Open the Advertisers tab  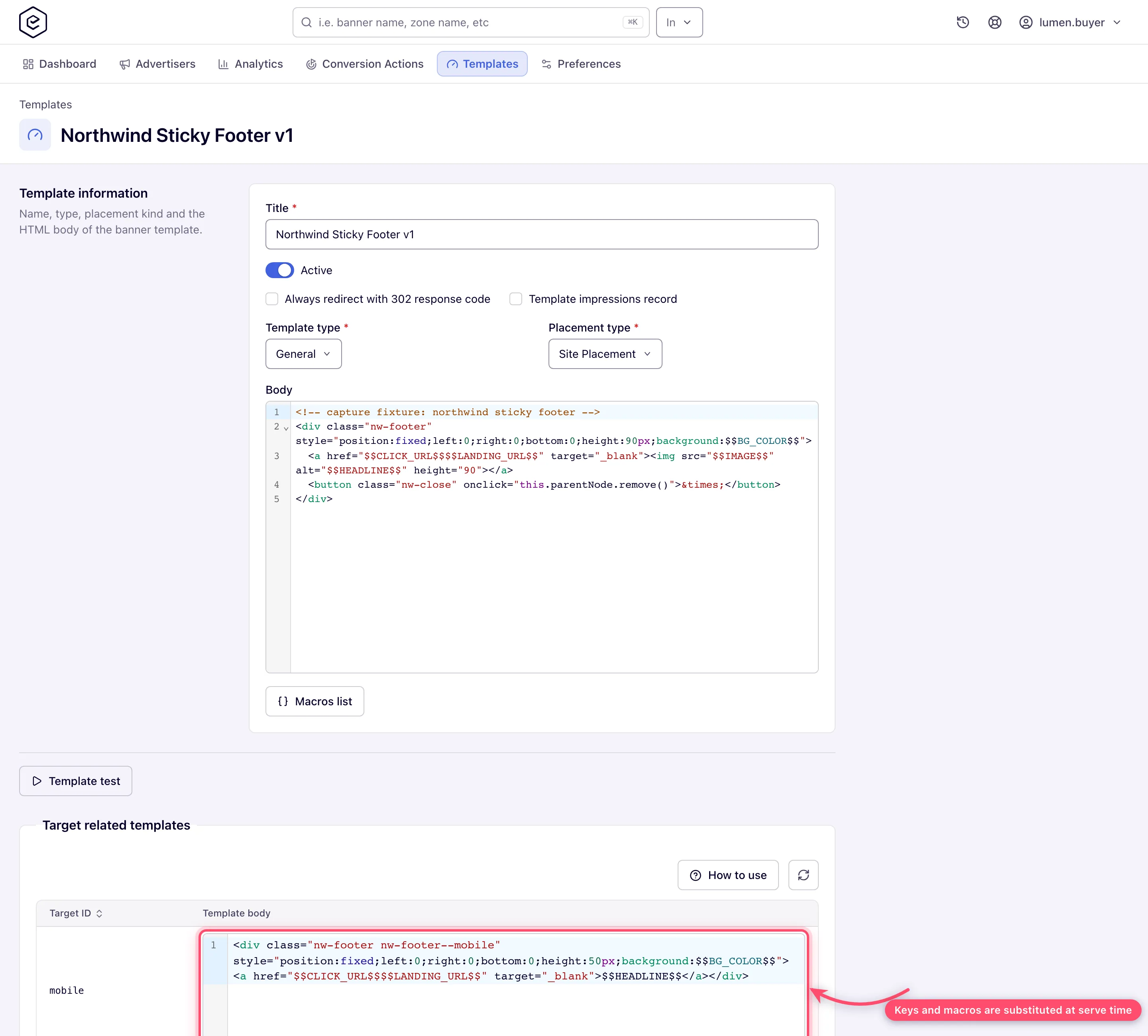[157, 64]
